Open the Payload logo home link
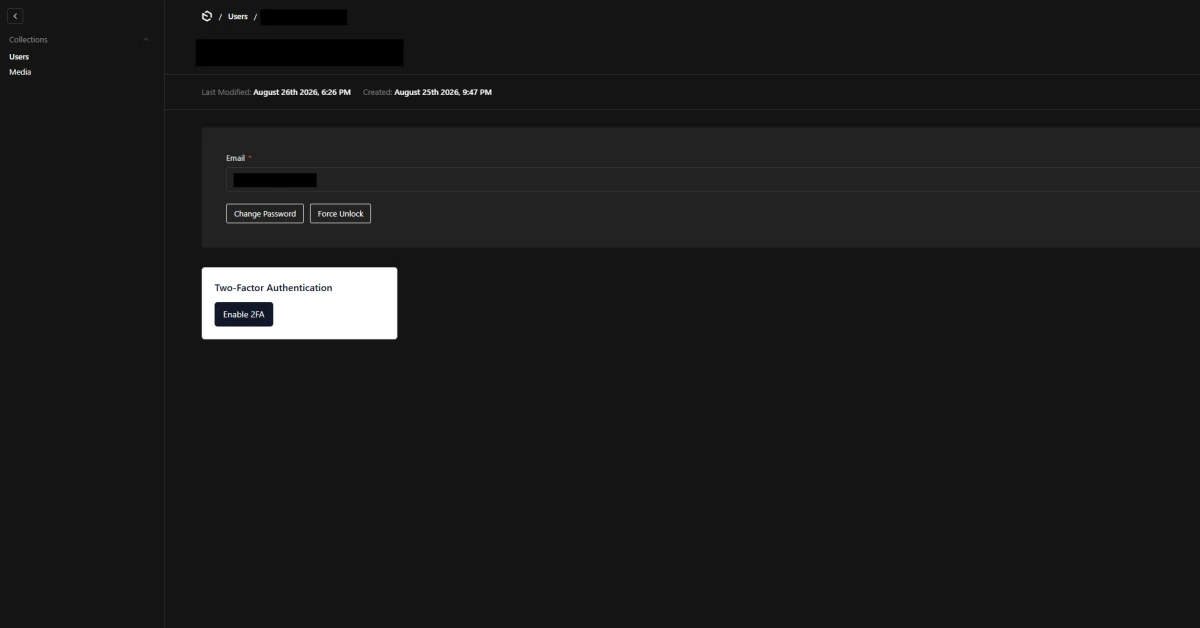This screenshot has height=628, width=1200. (207, 16)
